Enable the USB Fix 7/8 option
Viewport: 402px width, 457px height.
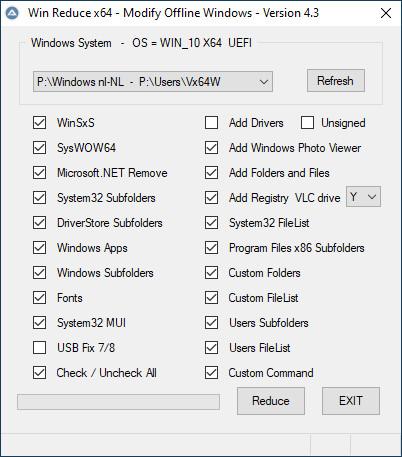coord(40,348)
